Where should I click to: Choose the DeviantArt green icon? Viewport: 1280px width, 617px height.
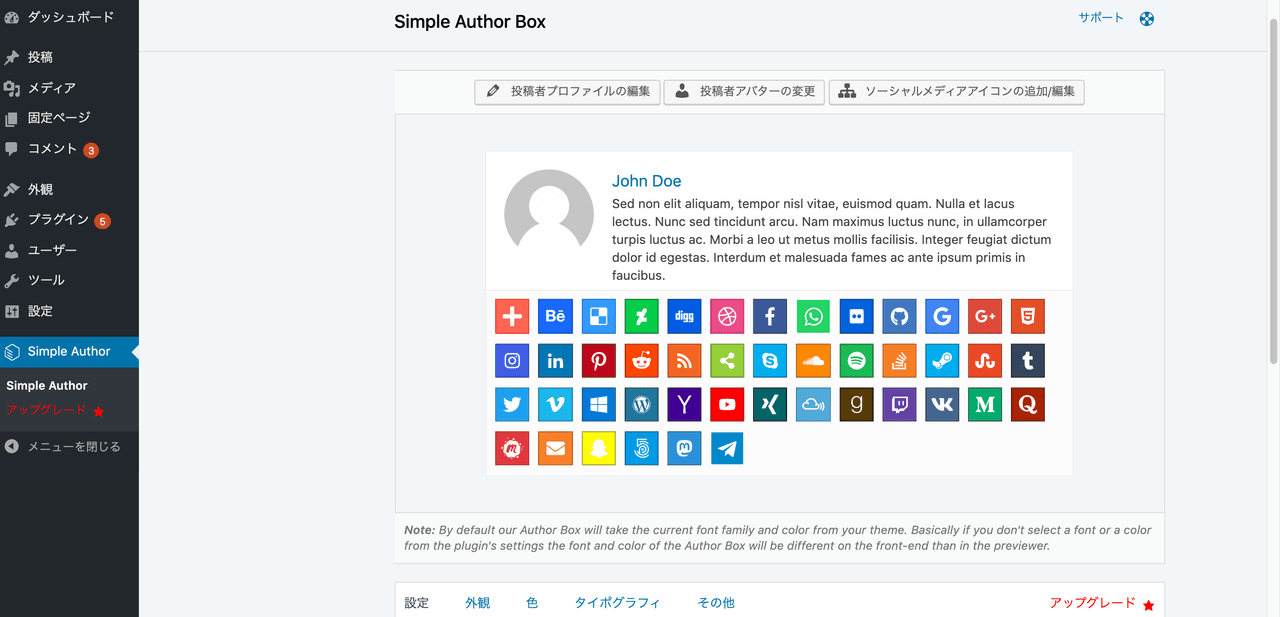pos(641,317)
